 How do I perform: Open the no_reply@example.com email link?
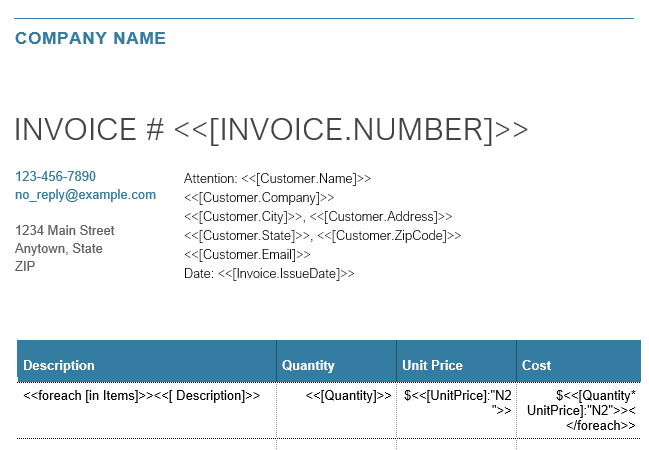point(85,195)
